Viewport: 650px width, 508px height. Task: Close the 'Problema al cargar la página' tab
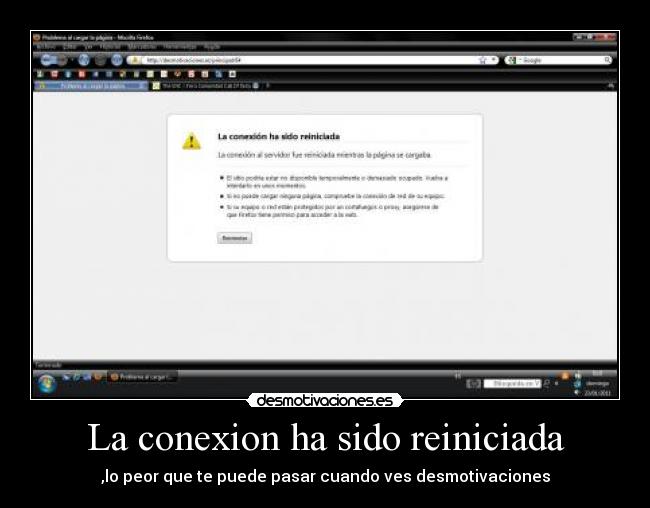tap(142, 86)
